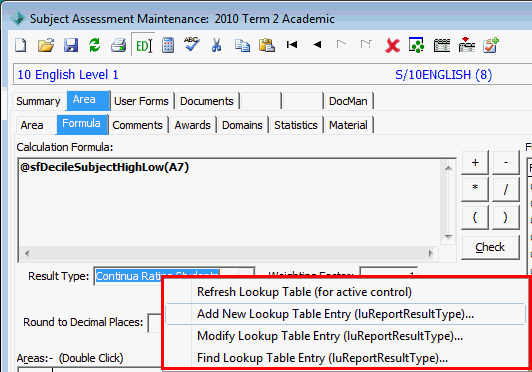The image size is (532, 372).
Task: Click the New blank record icon
Action: pos(21,45)
